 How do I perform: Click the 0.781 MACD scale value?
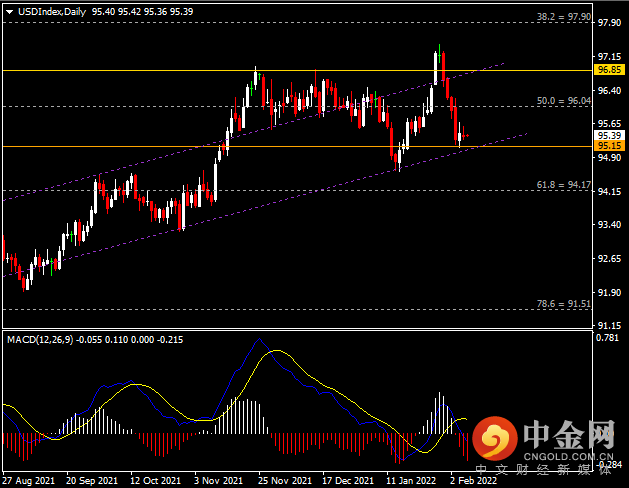[x=607, y=338]
